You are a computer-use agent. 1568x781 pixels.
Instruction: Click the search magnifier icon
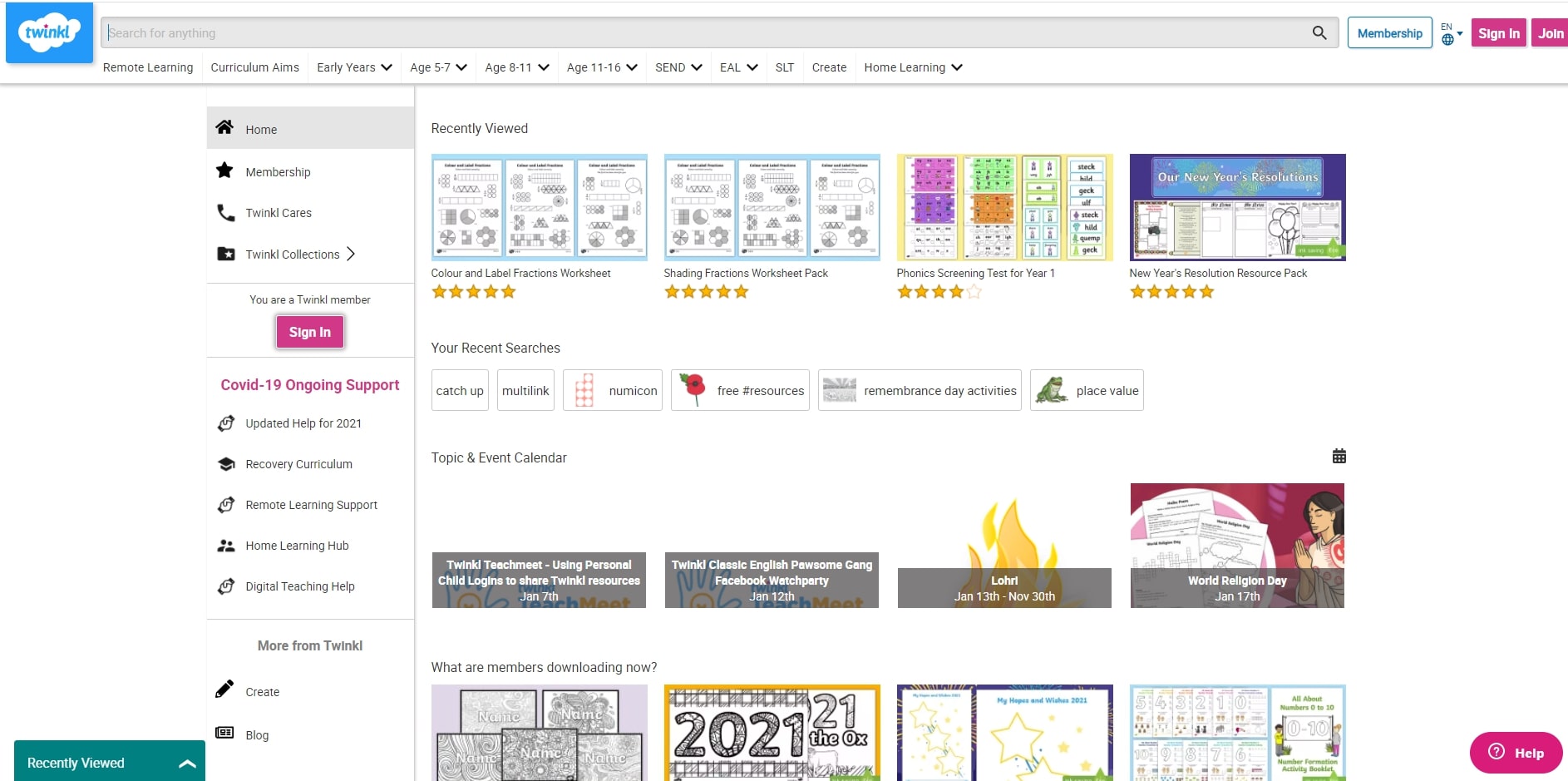pos(1319,32)
